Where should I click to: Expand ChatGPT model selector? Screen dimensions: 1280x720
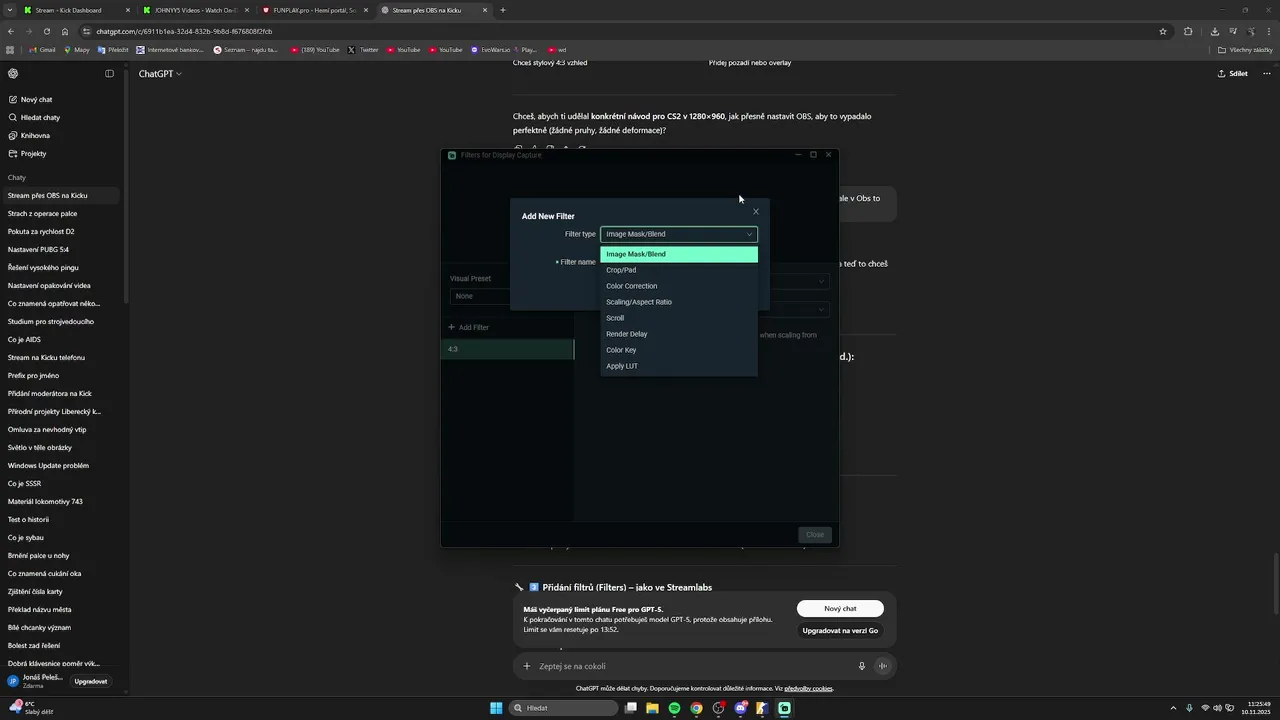(x=160, y=74)
